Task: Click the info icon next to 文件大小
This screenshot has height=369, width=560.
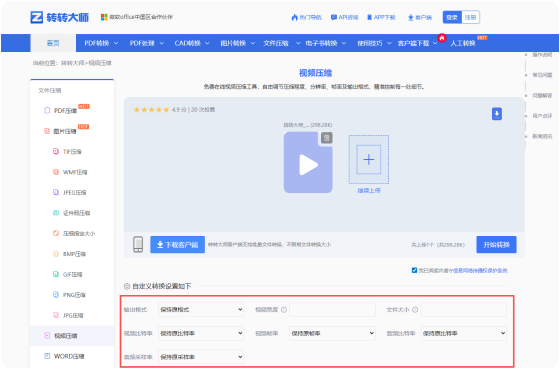Action: [x=415, y=310]
